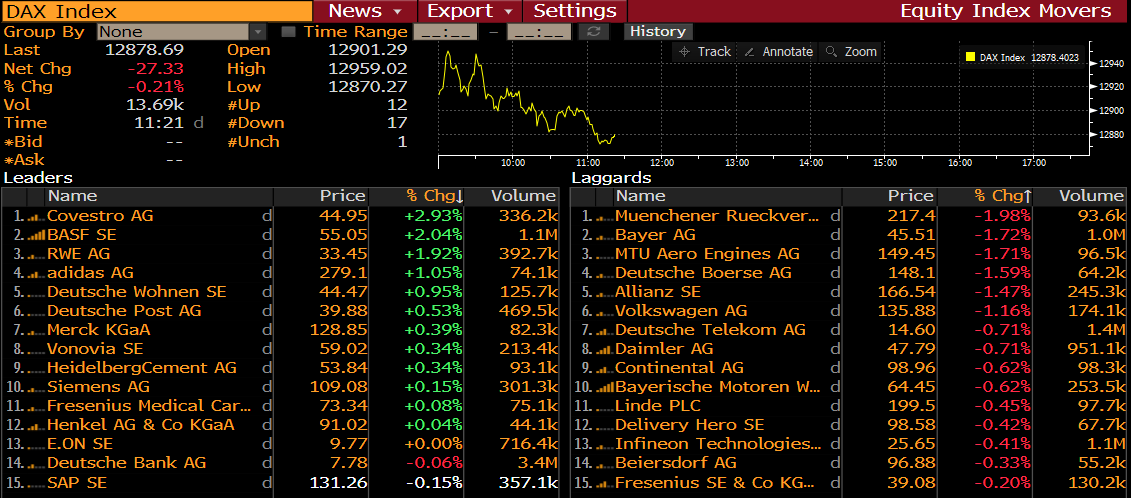Click the History button
This screenshot has height=498, width=1131.
pyautogui.click(x=658, y=32)
